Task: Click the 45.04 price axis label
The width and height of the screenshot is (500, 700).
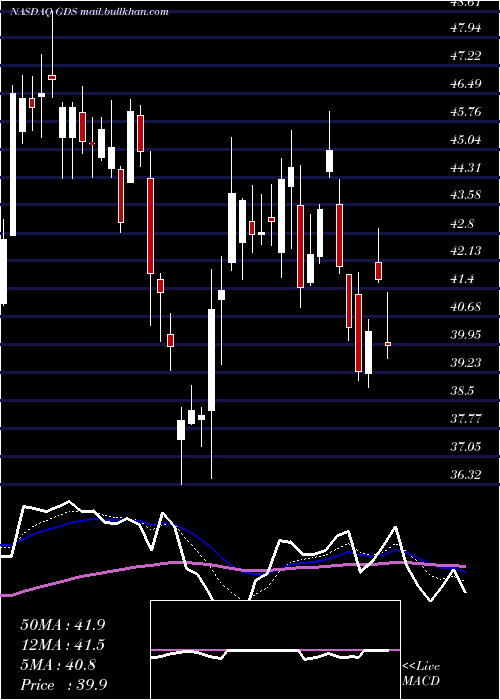Action: pyautogui.click(x=466, y=140)
